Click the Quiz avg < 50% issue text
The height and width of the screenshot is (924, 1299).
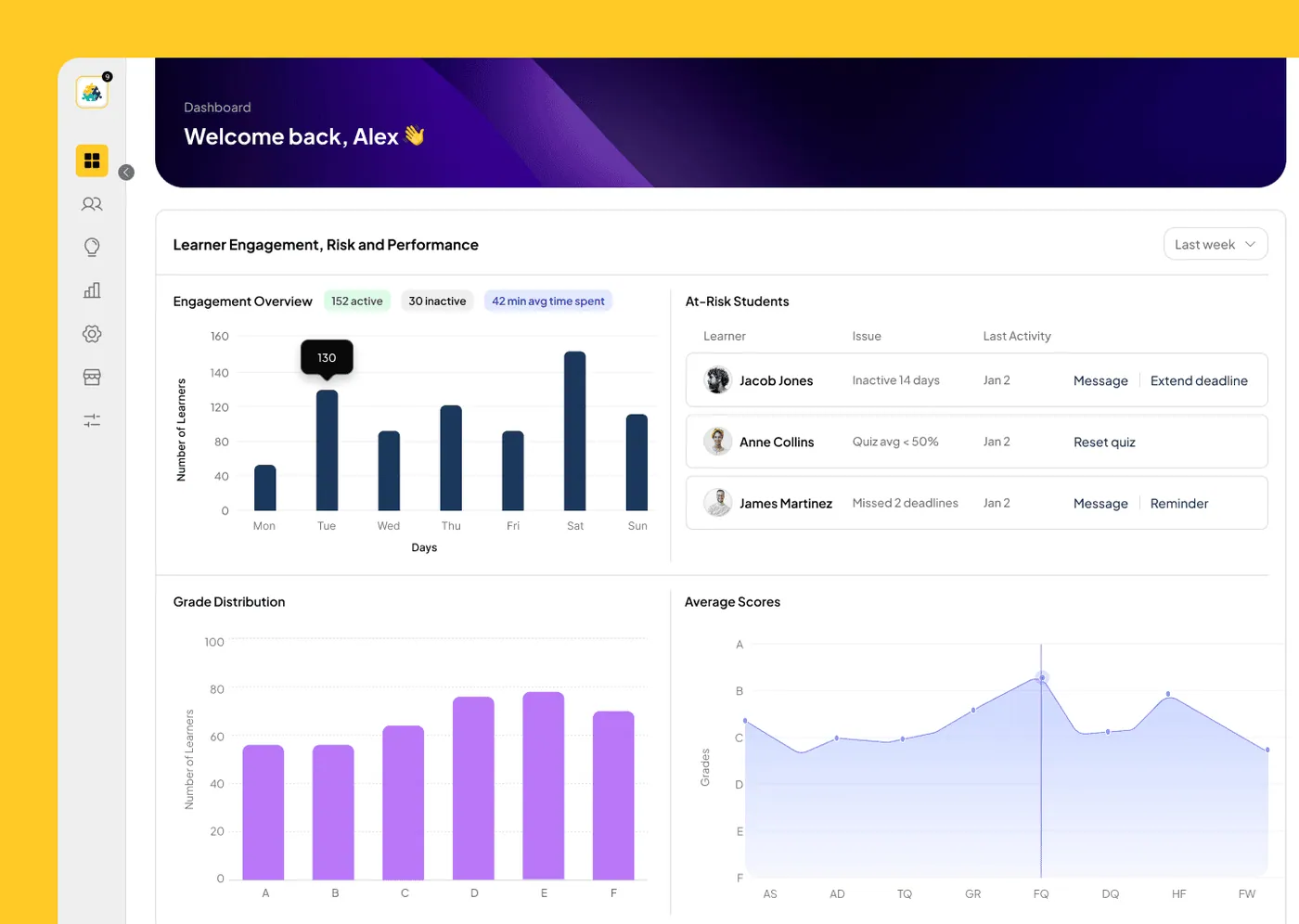(895, 442)
